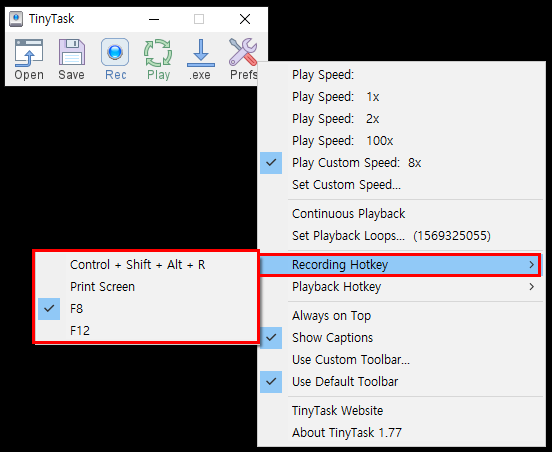Select F8 as recording hotkey

146,309
